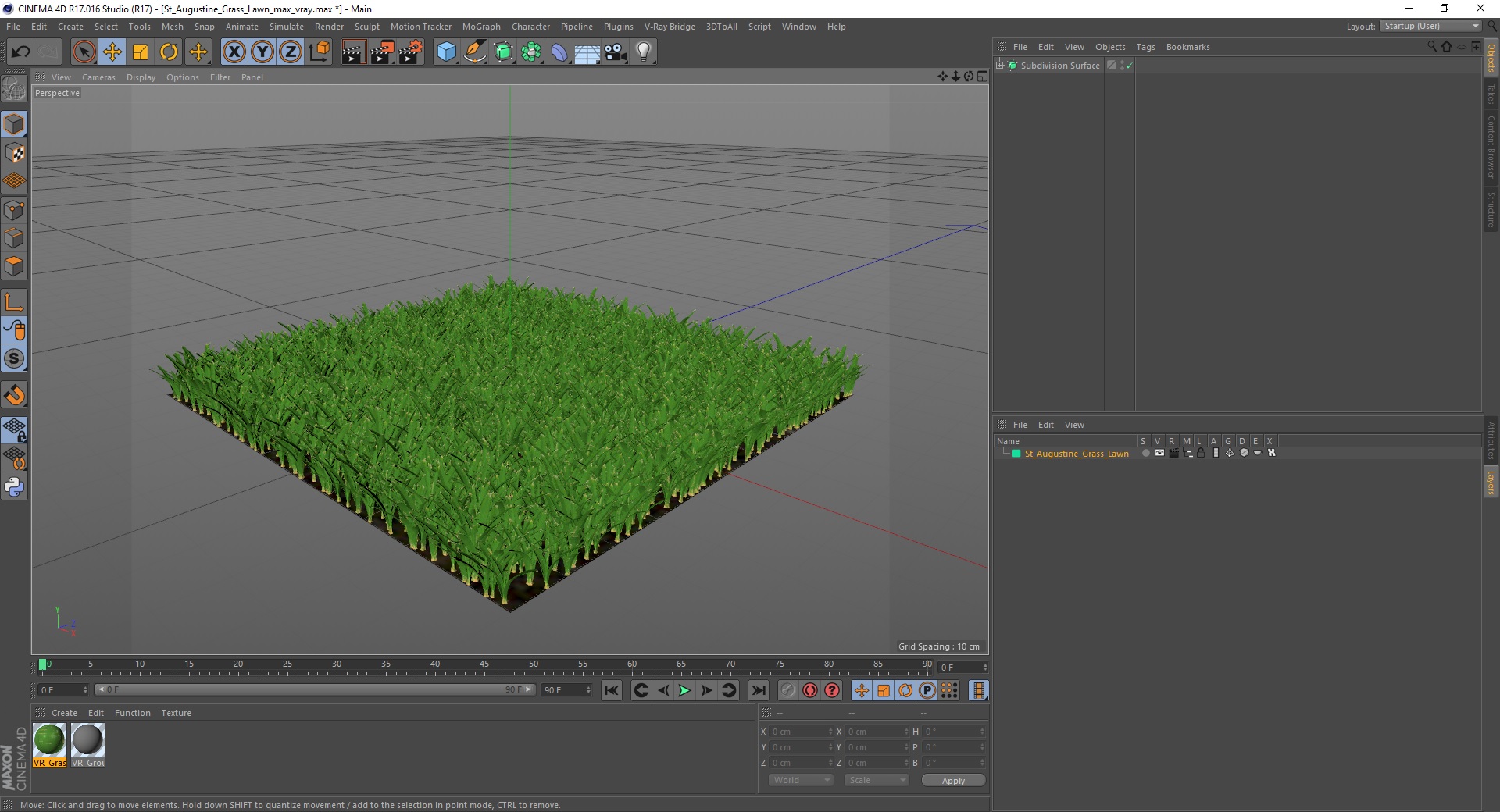The image size is (1500, 812).
Task: Add a Light object
Action: pos(644,52)
